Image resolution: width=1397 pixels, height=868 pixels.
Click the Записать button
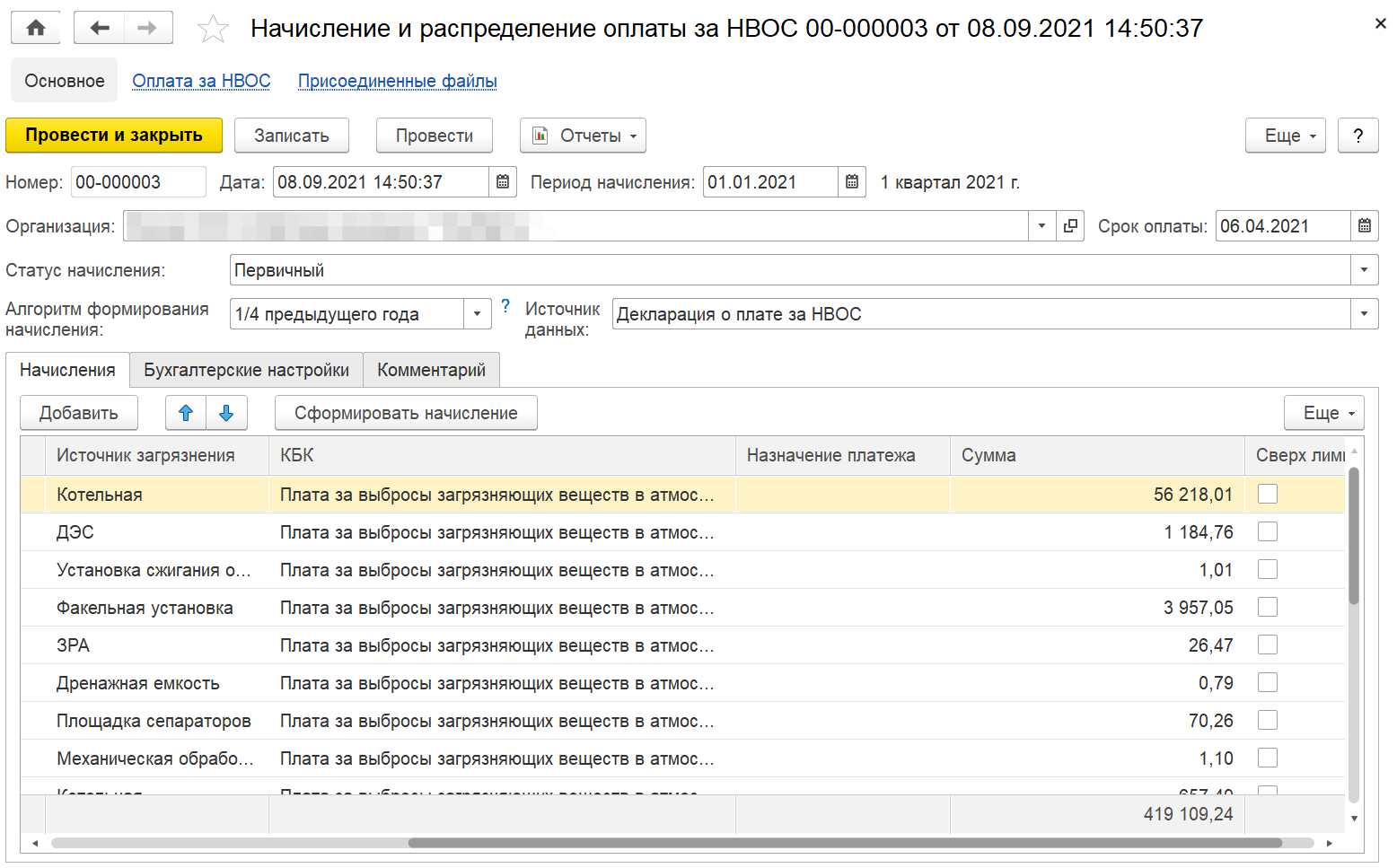(291, 136)
